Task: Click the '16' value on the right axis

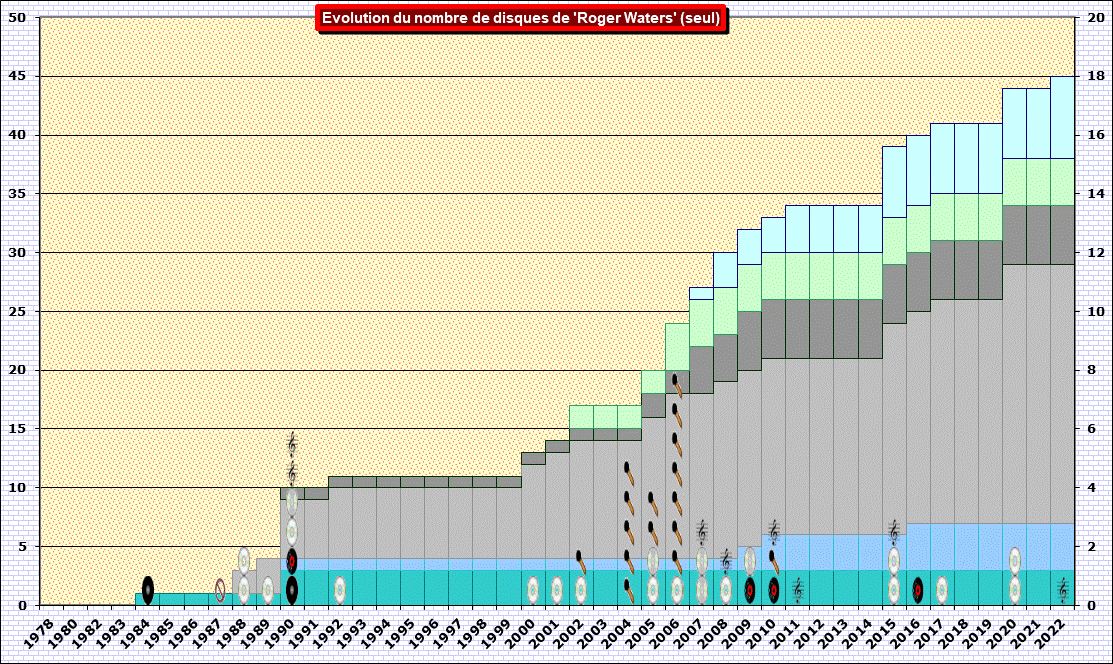Action: (x=1097, y=135)
